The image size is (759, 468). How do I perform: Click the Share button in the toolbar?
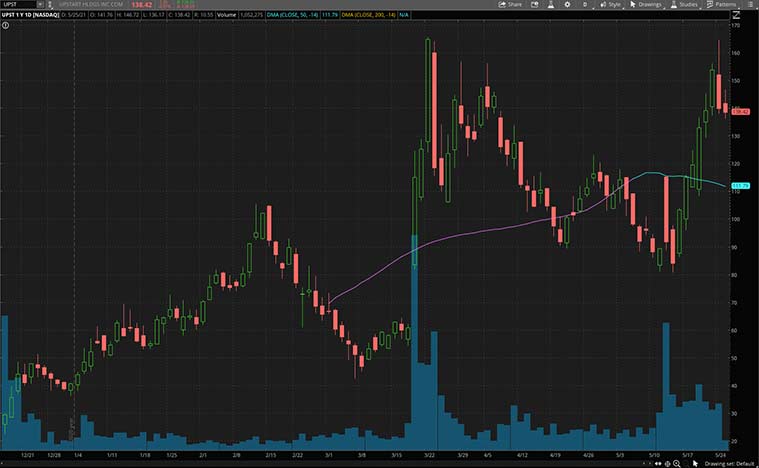click(x=513, y=5)
